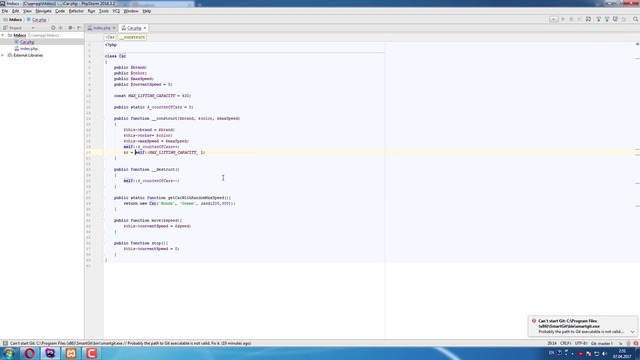Open Project panel settings gear
Screen dimensions: 640x360
[x=70, y=28]
